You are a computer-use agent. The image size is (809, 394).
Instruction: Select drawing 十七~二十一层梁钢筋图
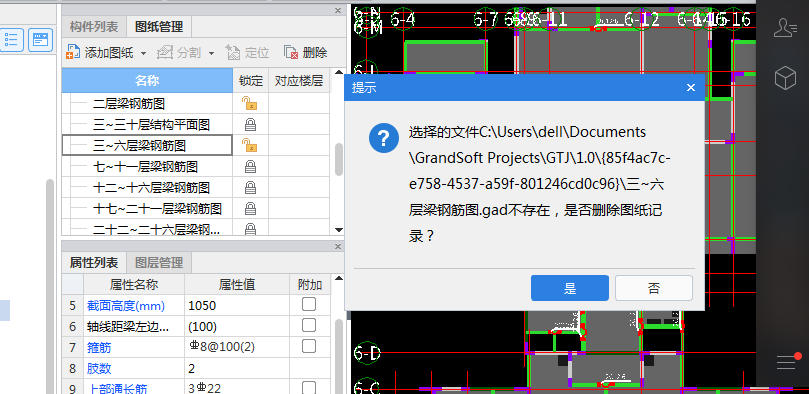click(x=157, y=209)
